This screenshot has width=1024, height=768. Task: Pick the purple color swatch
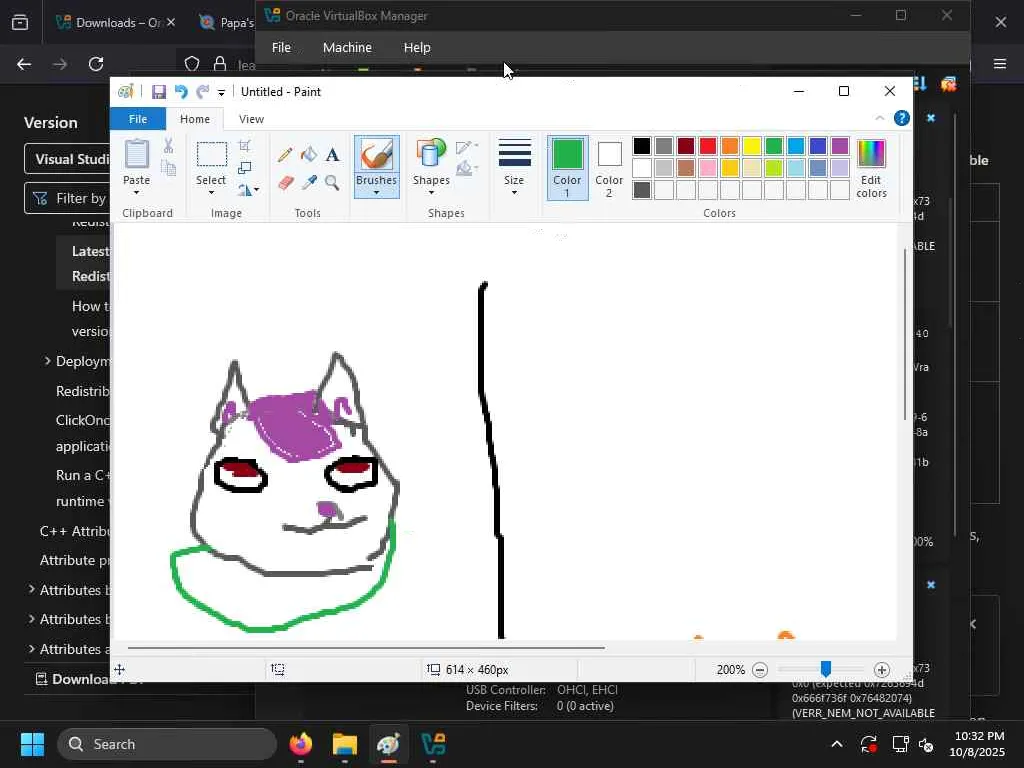point(840,146)
